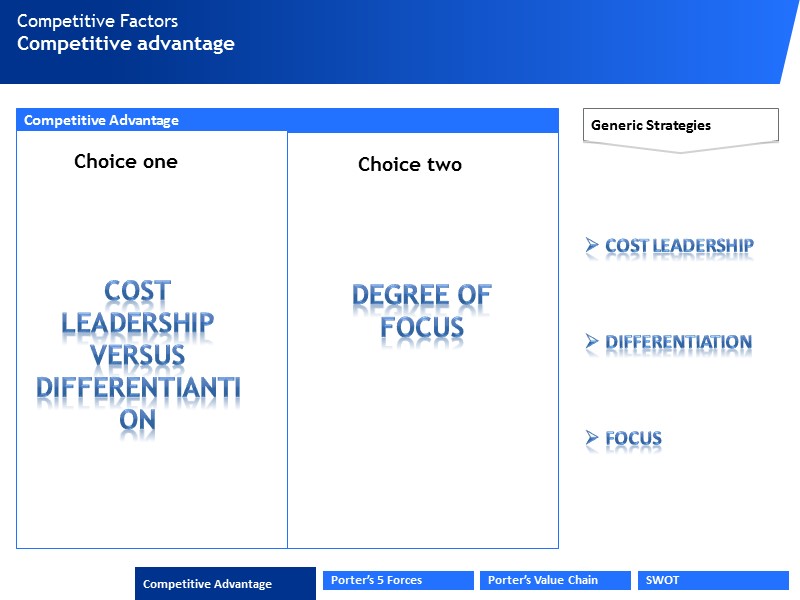Switch to Porter's Value Chain tab

pyautogui.click(x=555, y=580)
